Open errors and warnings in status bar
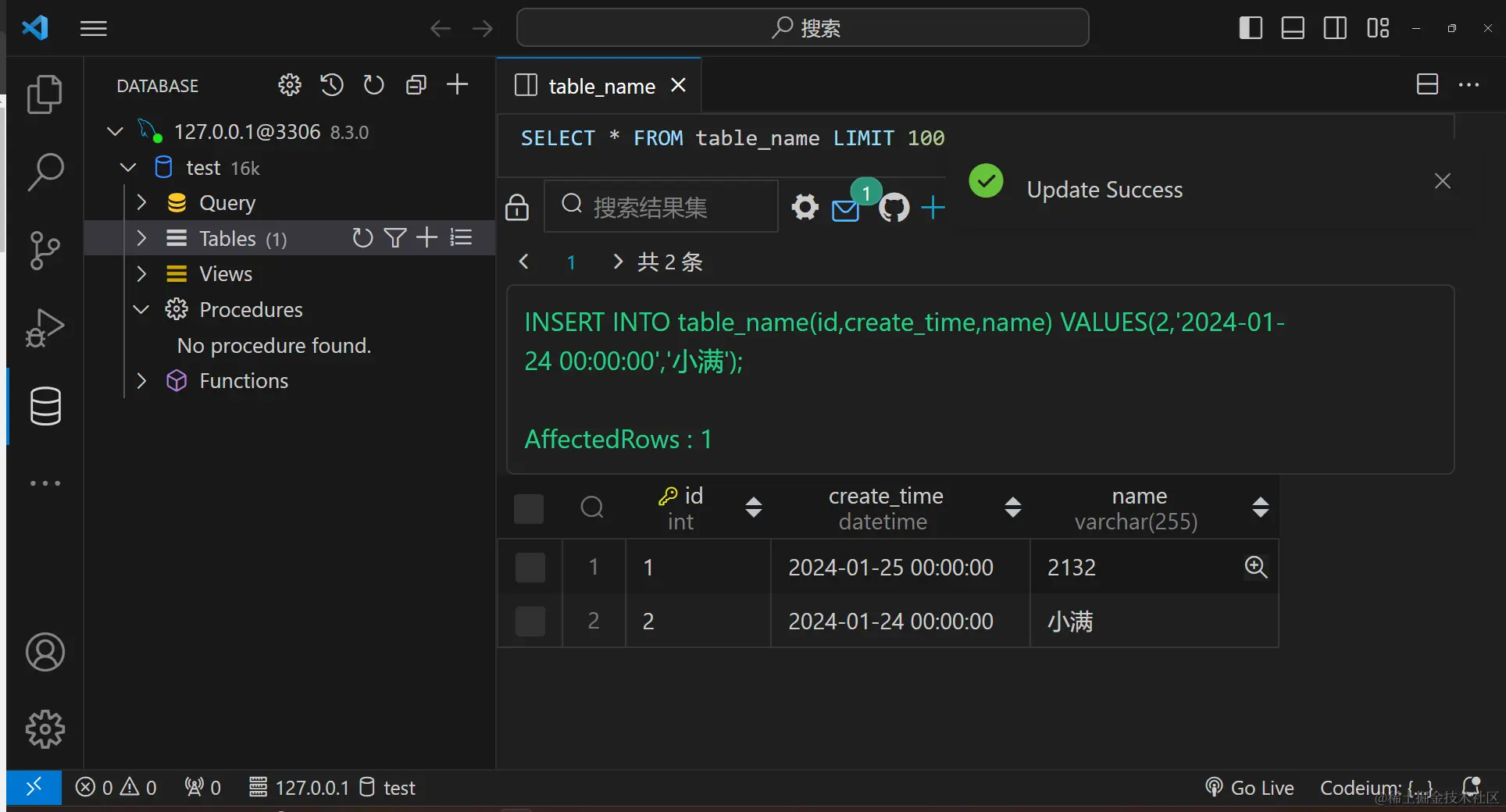The height and width of the screenshot is (812, 1506). click(x=116, y=788)
